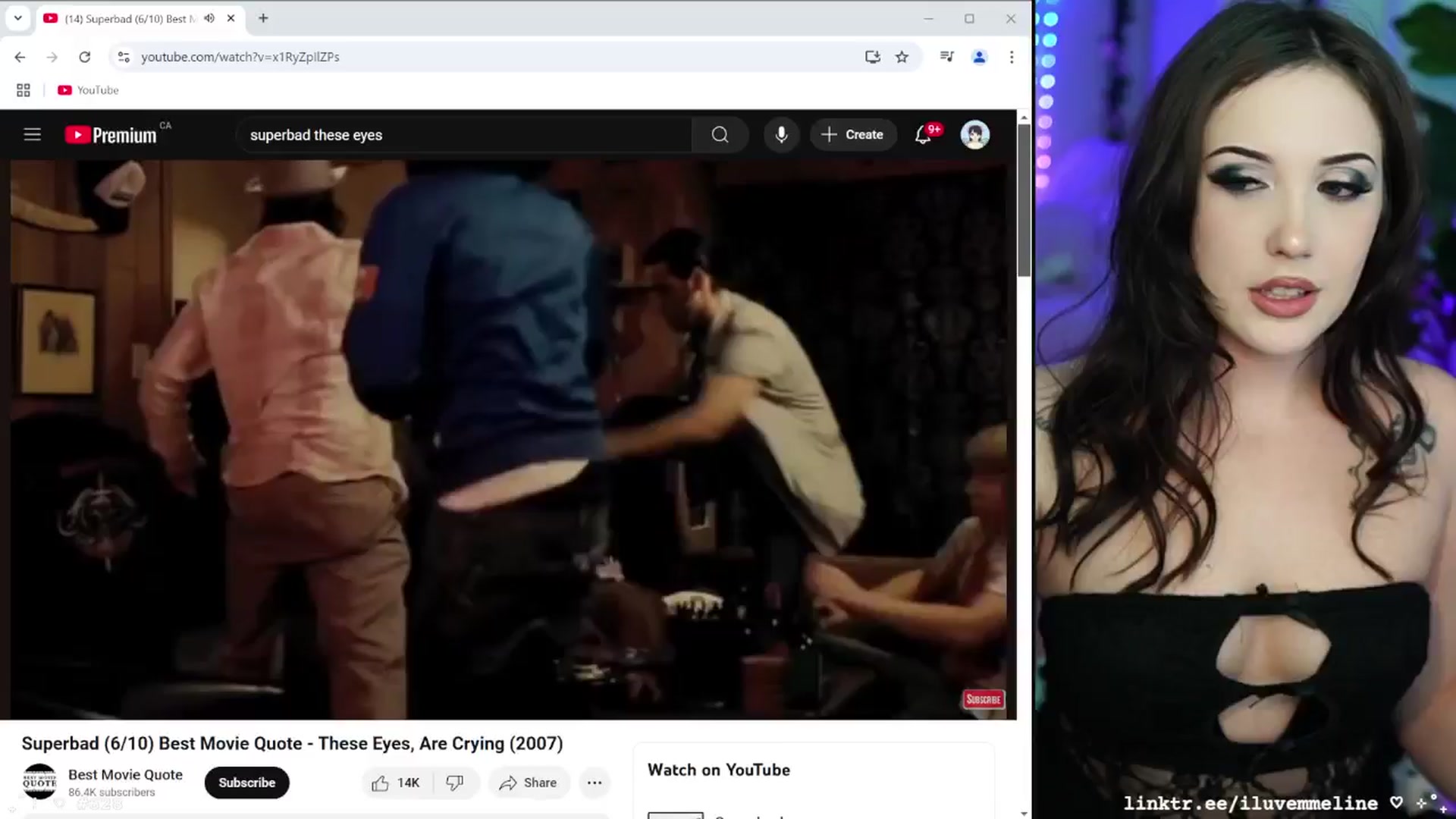Viewport: 1456px width, 819px height.
Task: Search with your voice microphone button
Action: point(781,135)
